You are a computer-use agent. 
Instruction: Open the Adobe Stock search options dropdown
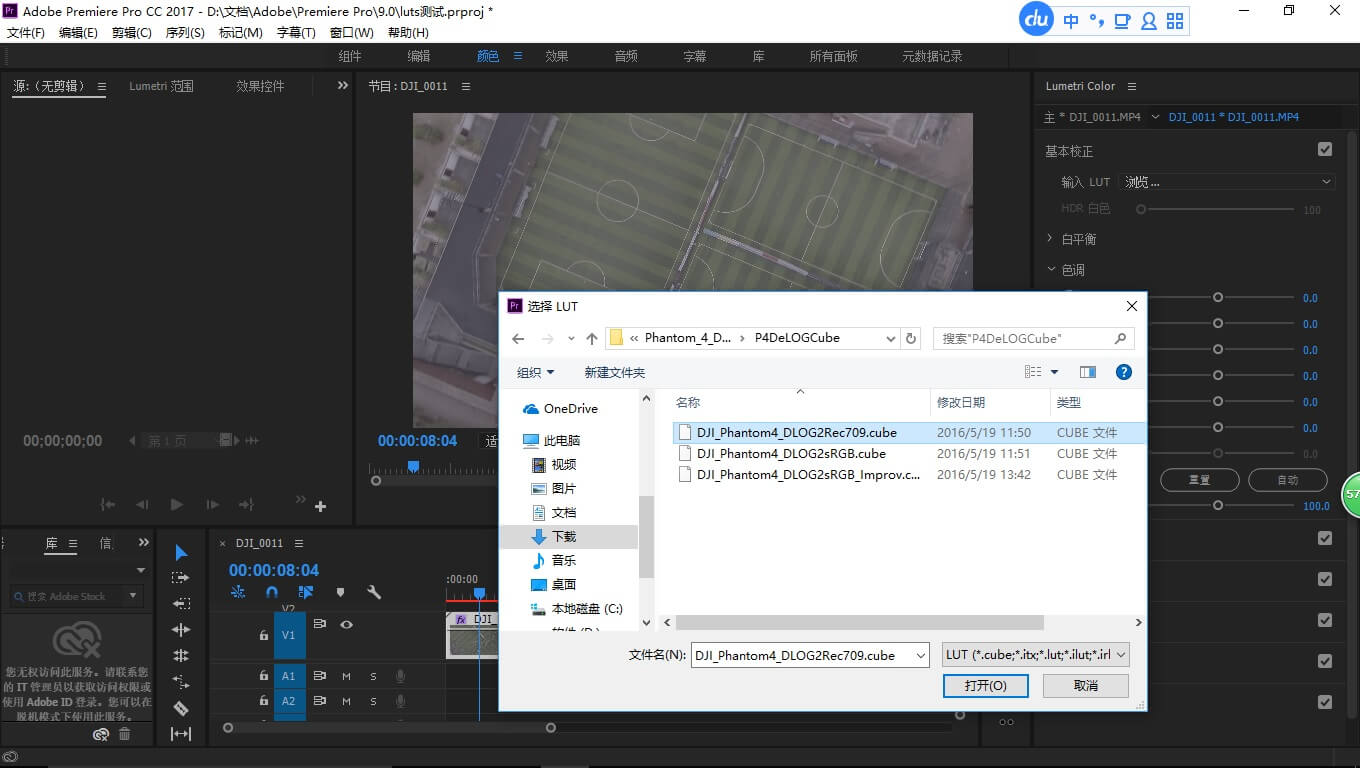[132, 596]
